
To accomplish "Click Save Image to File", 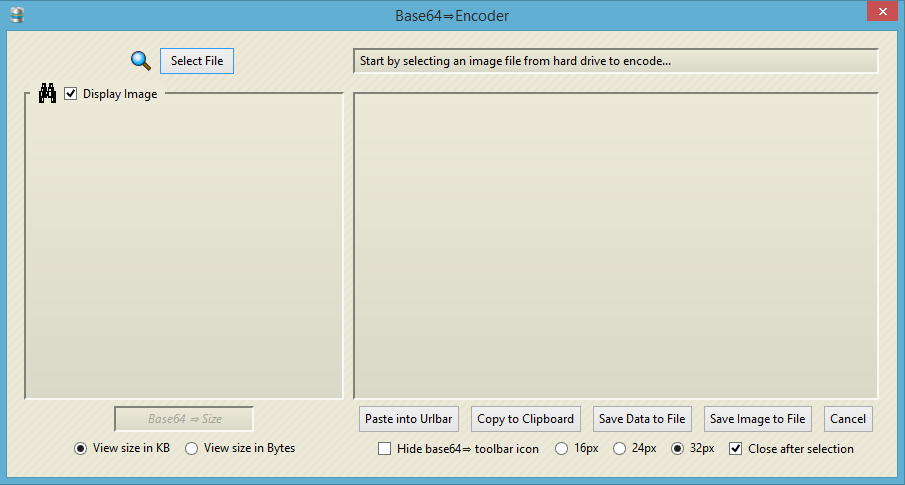I will click(x=757, y=419).
